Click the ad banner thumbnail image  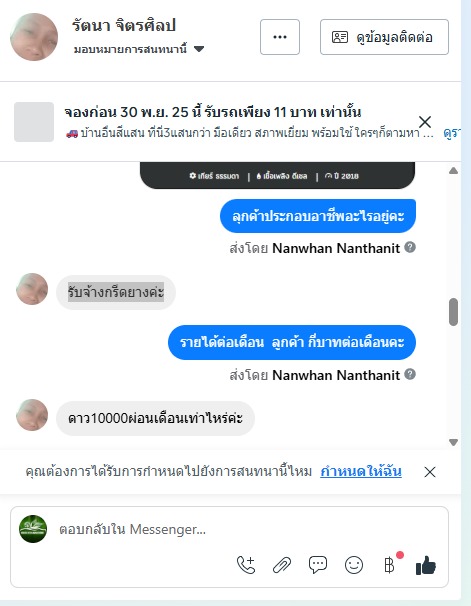34,122
